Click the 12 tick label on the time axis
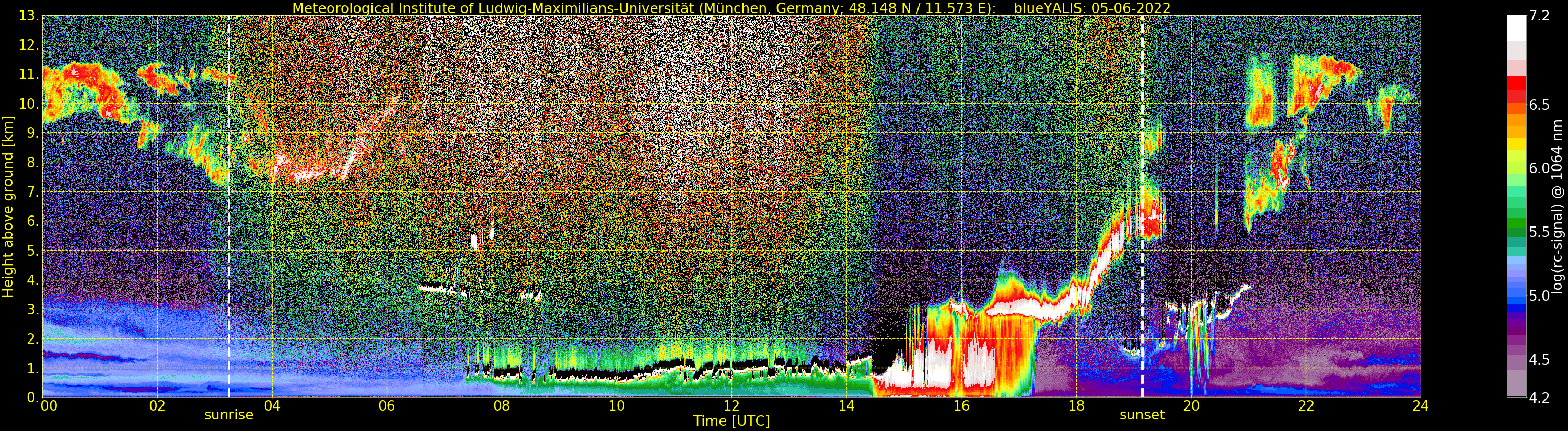Image resolution: width=1568 pixels, height=431 pixels. tap(731, 406)
